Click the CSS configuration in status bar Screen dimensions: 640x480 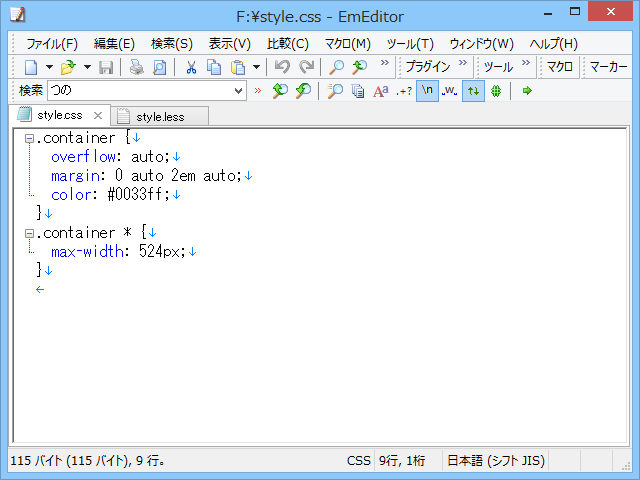[x=358, y=461]
